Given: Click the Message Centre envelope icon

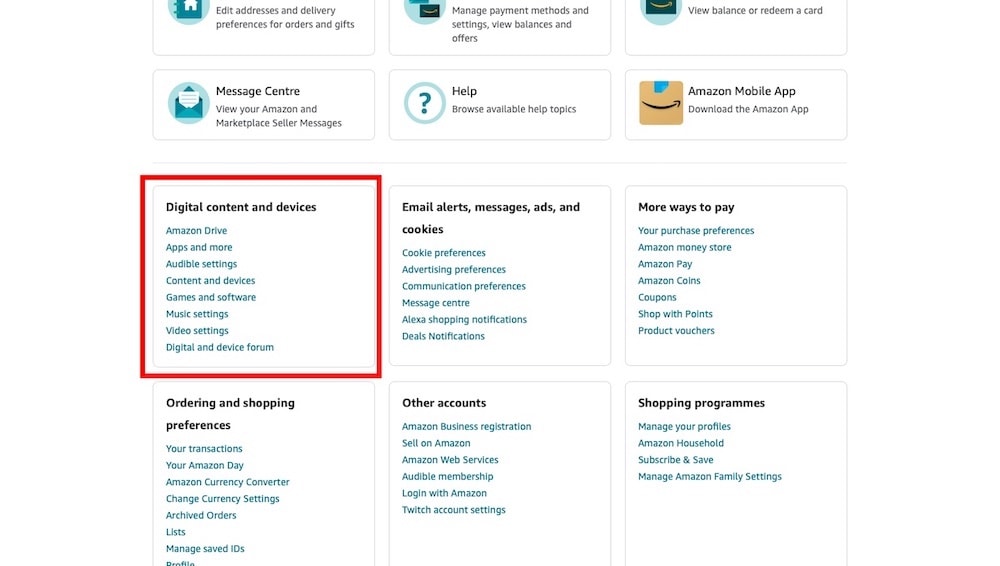Looking at the screenshot, I should click(x=188, y=103).
